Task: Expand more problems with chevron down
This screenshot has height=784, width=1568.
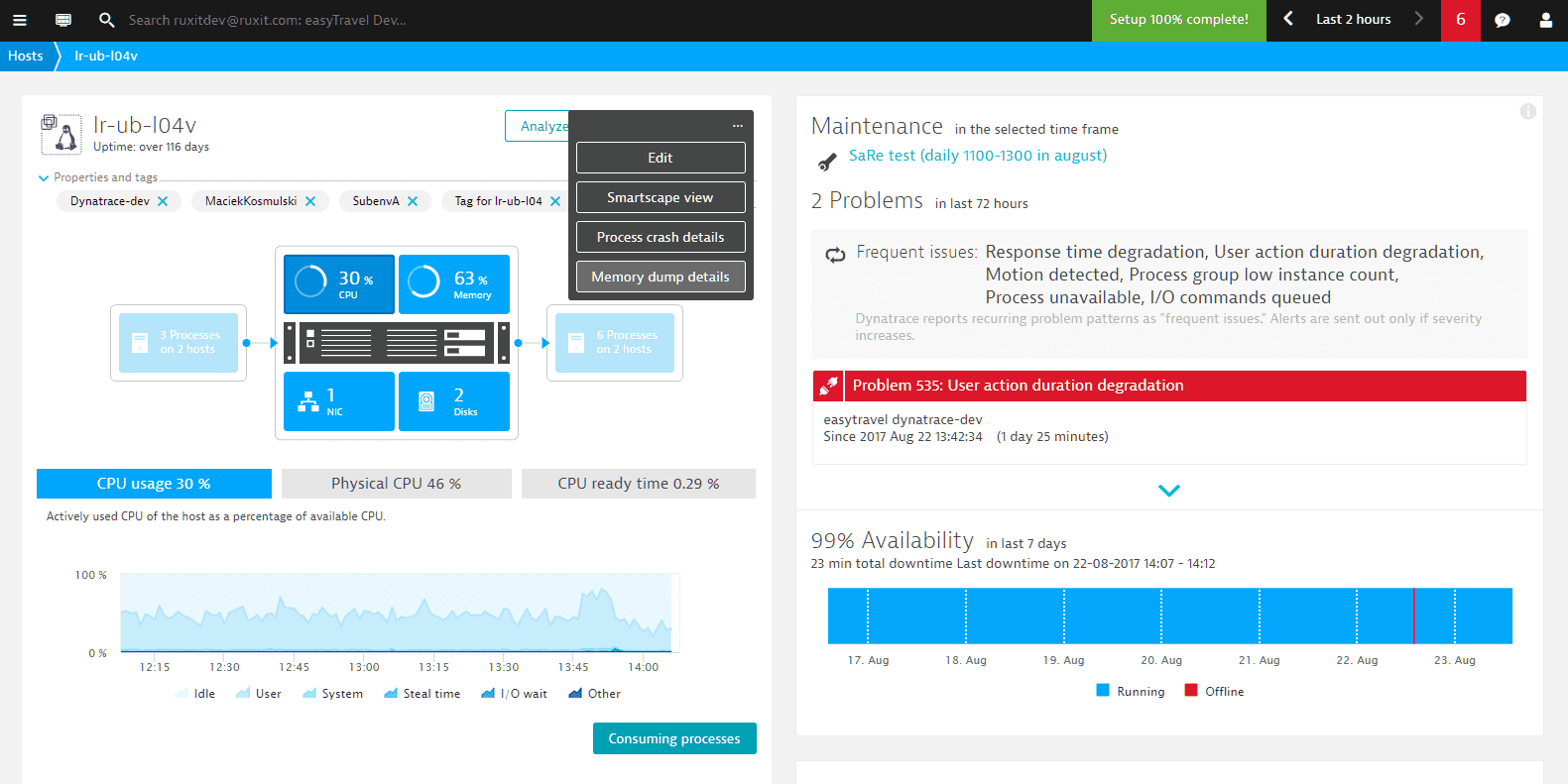Action: 1169,491
